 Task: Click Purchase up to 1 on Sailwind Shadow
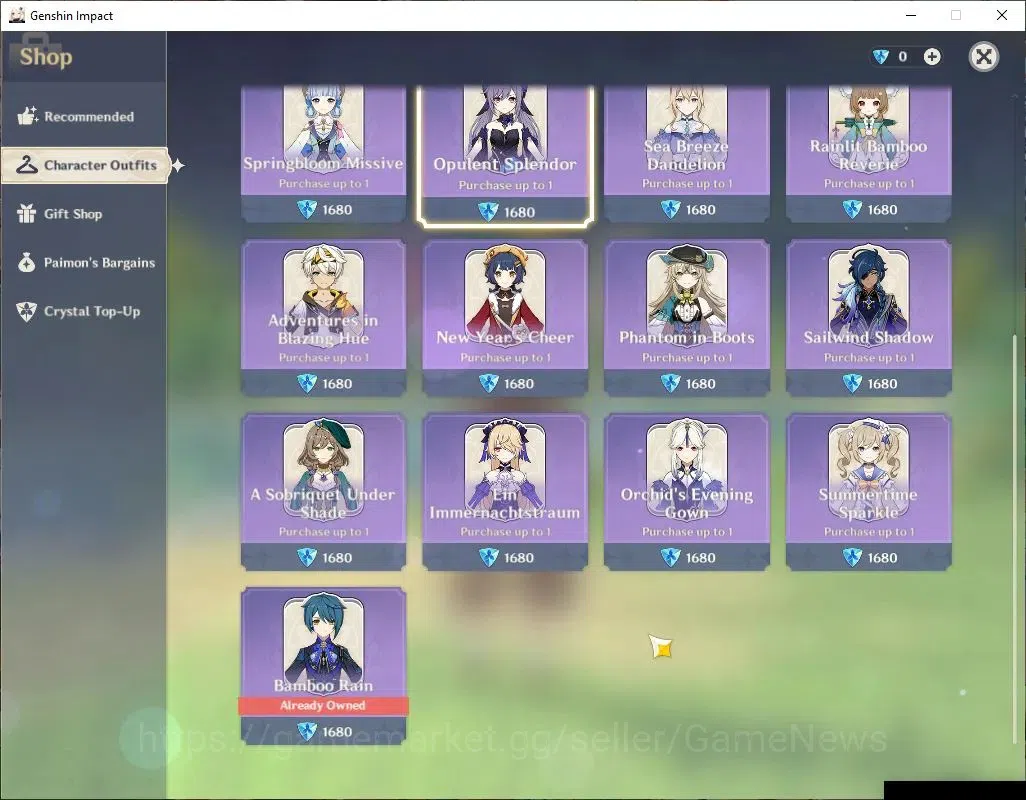coord(868,358)
